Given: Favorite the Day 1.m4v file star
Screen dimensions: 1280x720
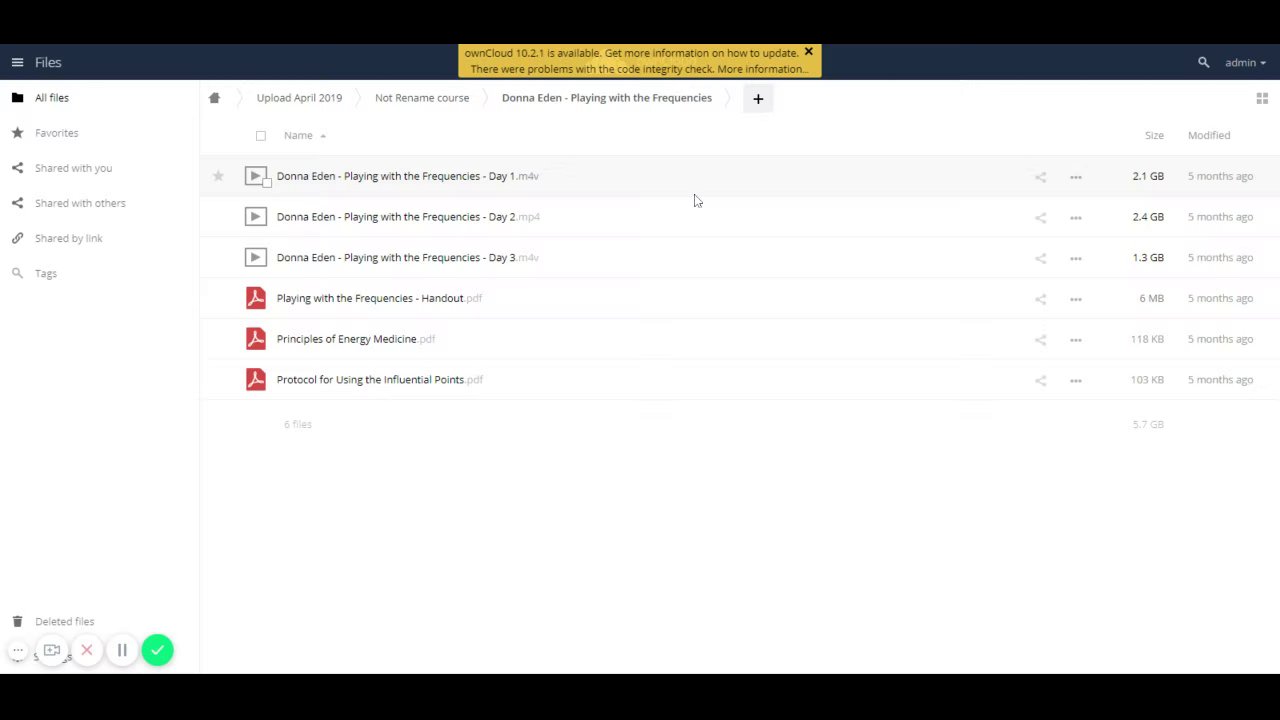Looking at the screenshot, I should (x=218, y=176).
